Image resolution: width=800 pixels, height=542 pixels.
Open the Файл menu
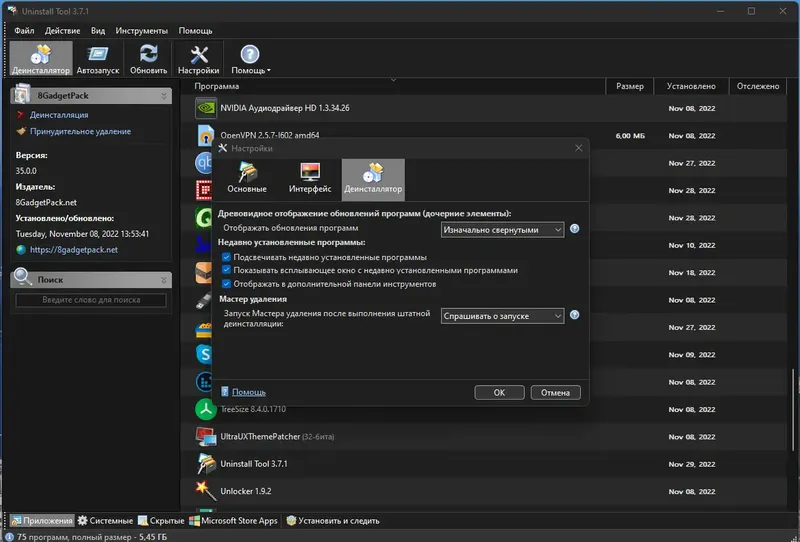(x=24, y=31)
